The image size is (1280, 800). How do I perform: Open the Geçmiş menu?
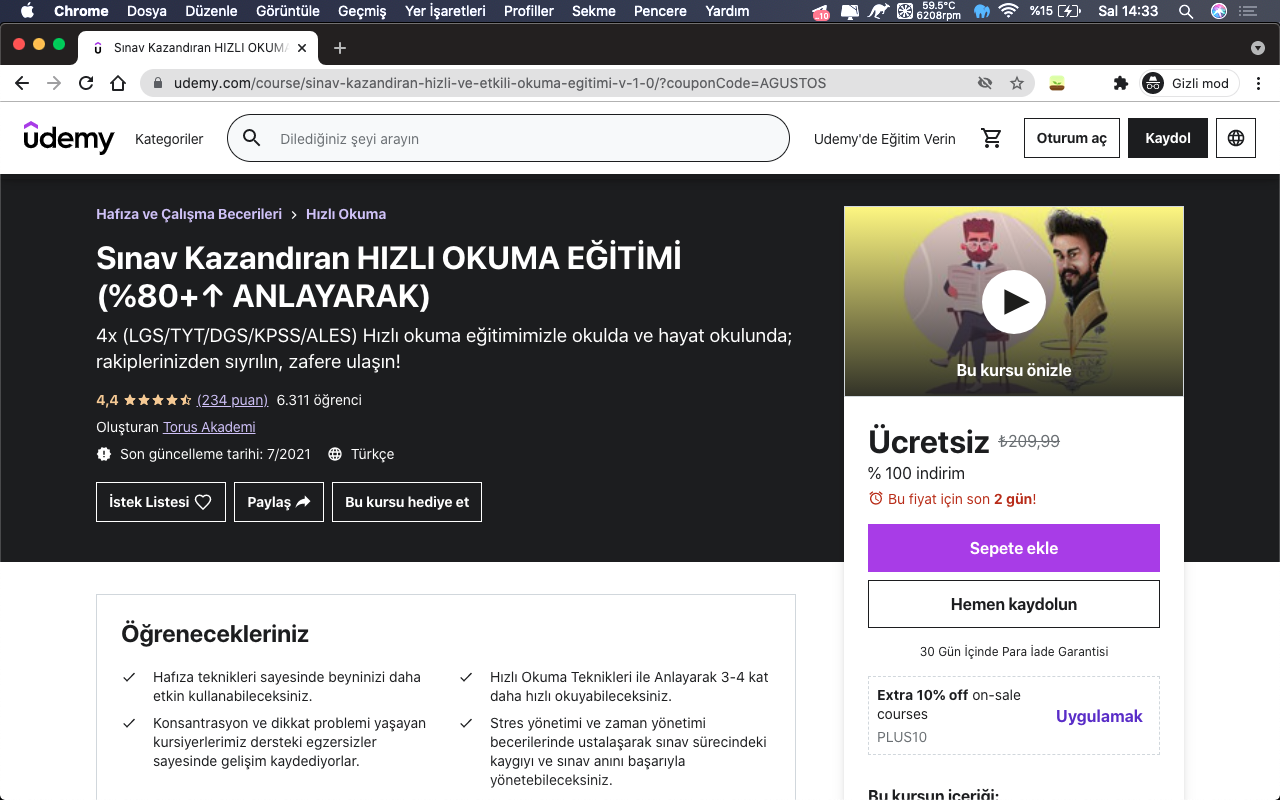(362, 11)
